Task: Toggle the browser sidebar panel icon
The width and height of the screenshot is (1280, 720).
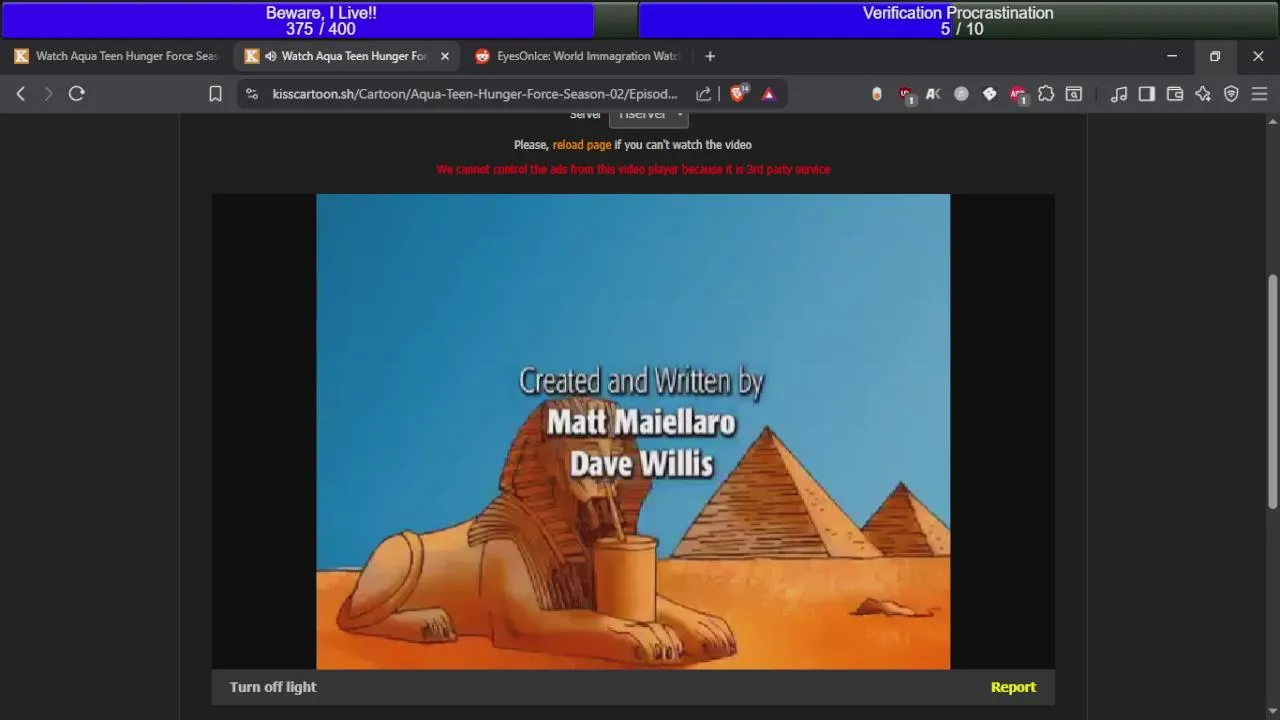Action: 1147,94
